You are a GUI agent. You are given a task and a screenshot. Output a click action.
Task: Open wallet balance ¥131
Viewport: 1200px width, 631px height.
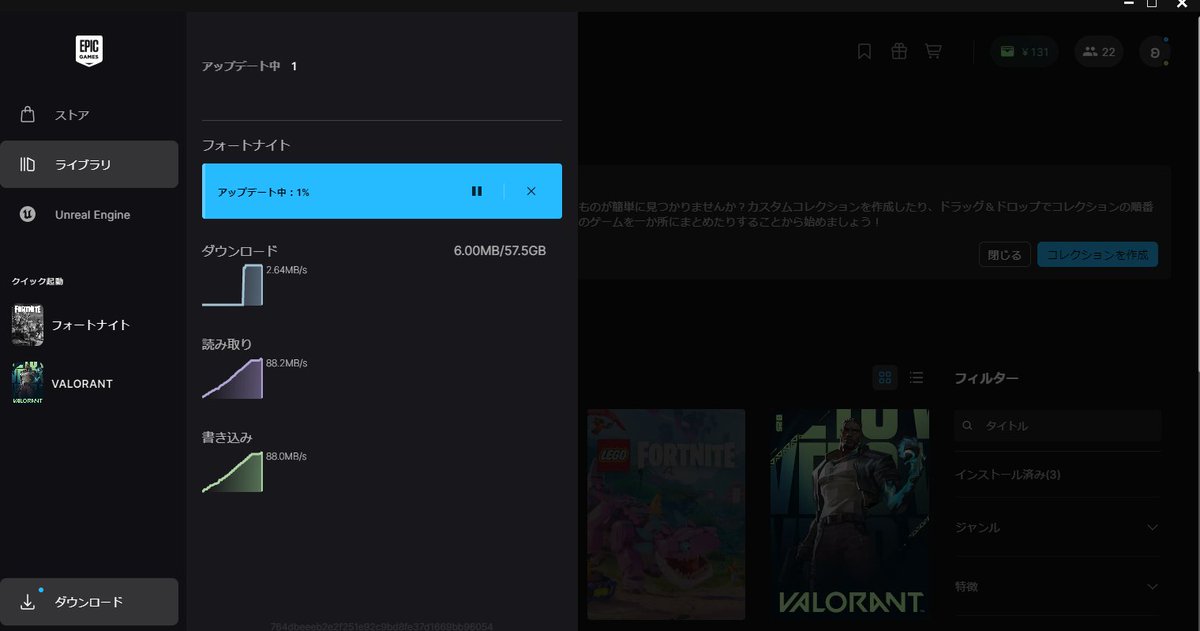pyautogui.click(x=1023, y=52)
